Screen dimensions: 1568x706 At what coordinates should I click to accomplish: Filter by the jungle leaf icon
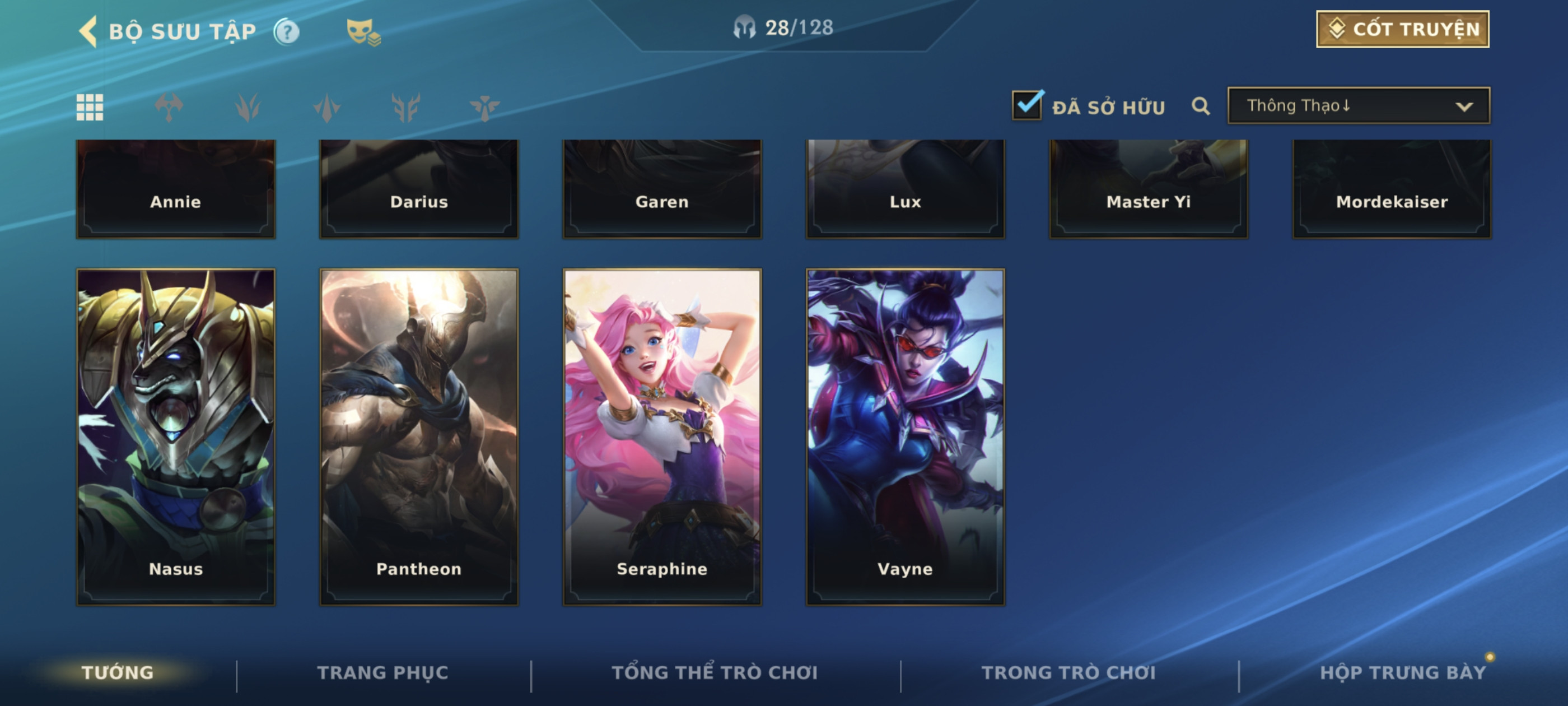(x=248, y=108)
